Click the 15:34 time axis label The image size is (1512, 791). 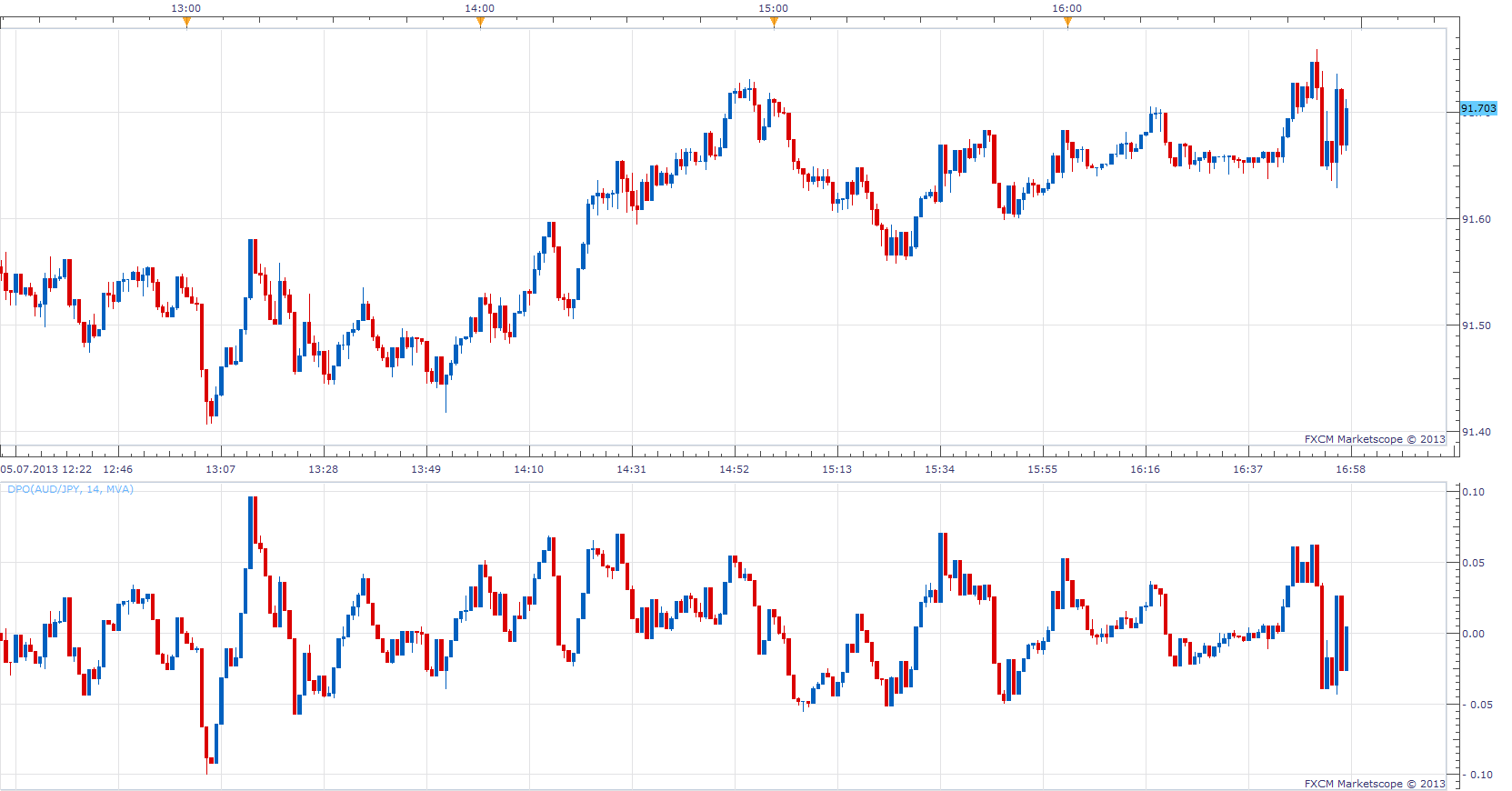tap(940, 469)
